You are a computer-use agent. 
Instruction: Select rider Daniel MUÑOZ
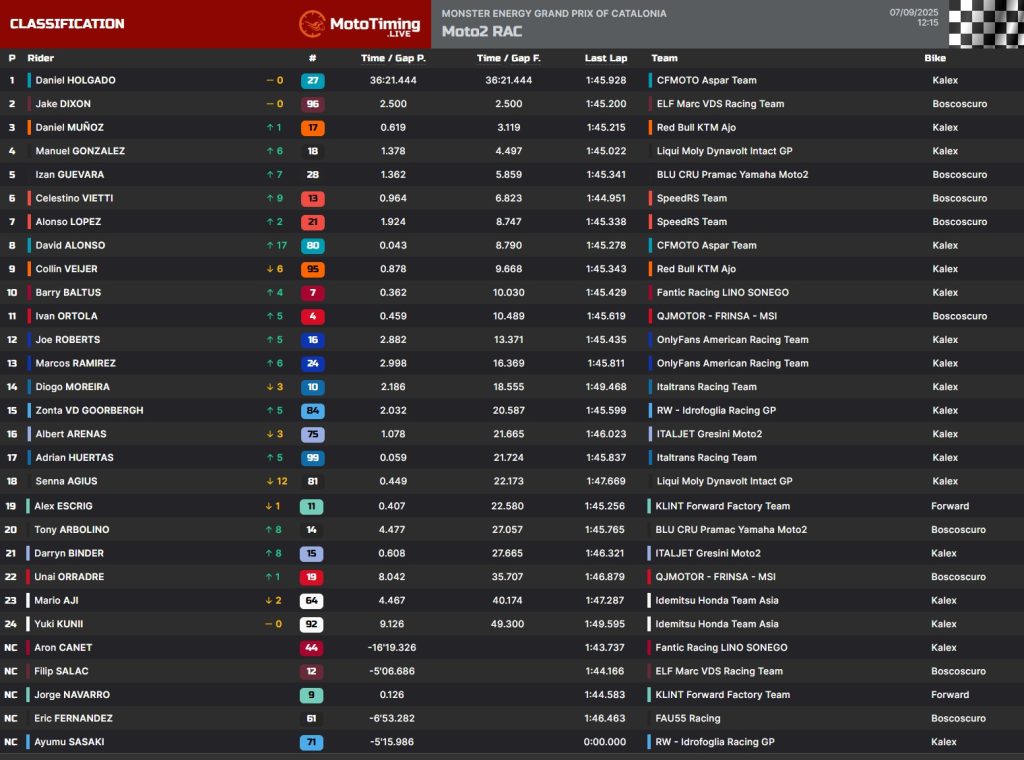[69, 127]
